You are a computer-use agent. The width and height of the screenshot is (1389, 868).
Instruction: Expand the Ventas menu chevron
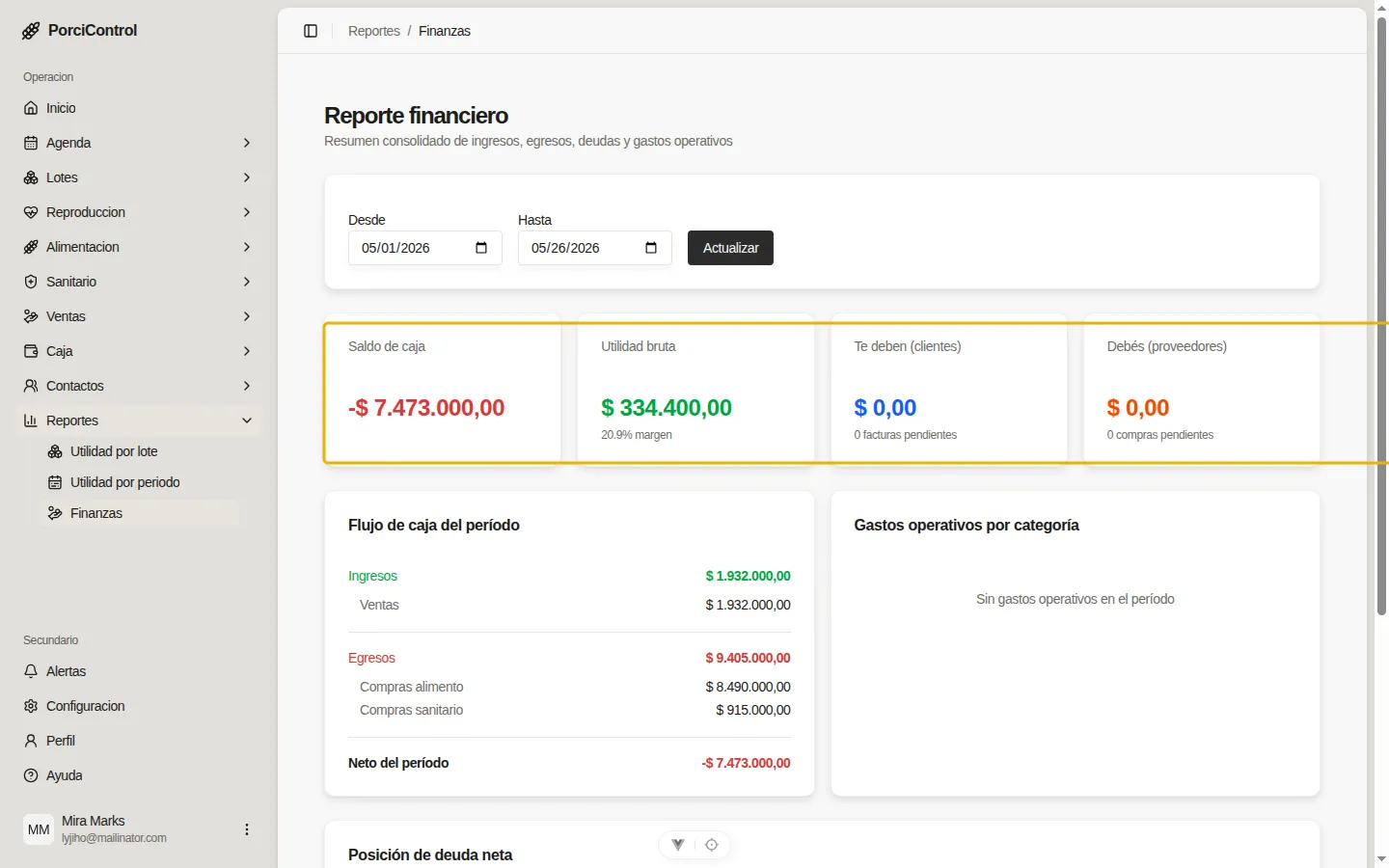[247, 316]
